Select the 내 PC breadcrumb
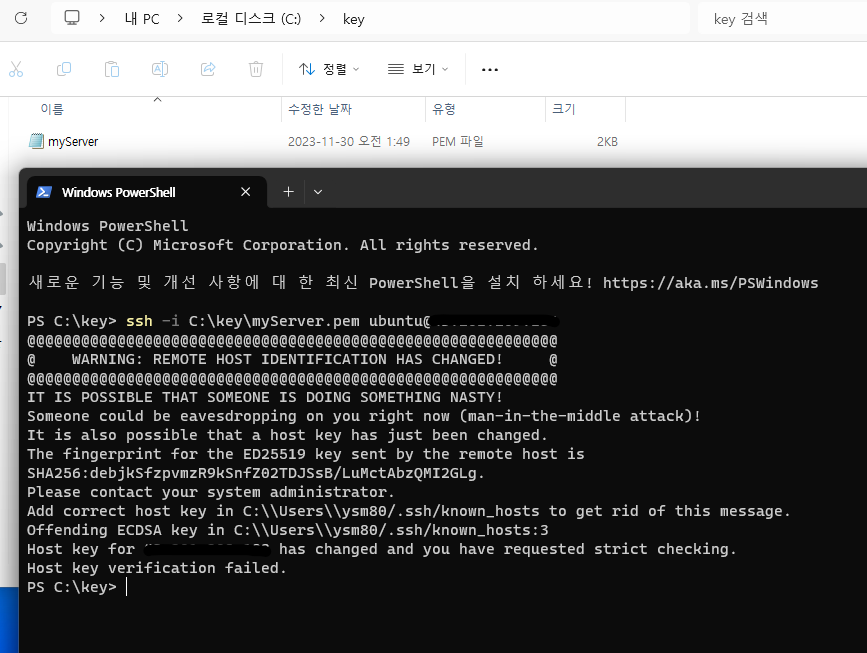Viewport: 867px width, 653px height. pos(142,19)
